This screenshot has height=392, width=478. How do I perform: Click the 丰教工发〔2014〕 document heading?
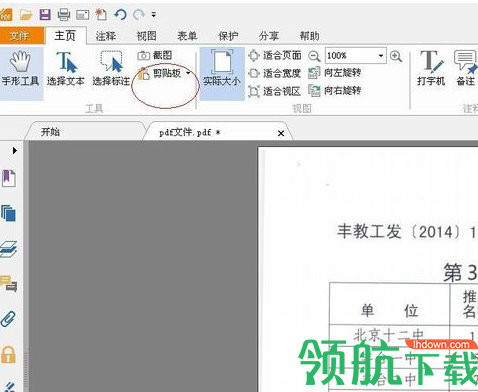399,232
